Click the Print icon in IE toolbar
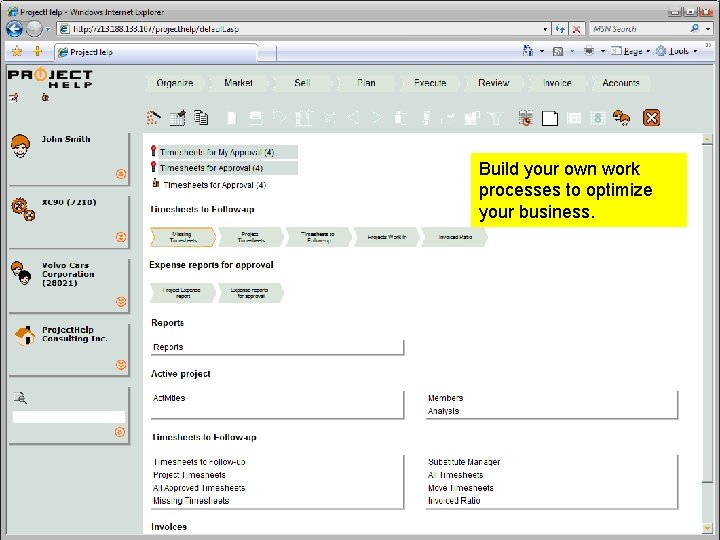This screenshot has height=540, width=720. point(589,51)
